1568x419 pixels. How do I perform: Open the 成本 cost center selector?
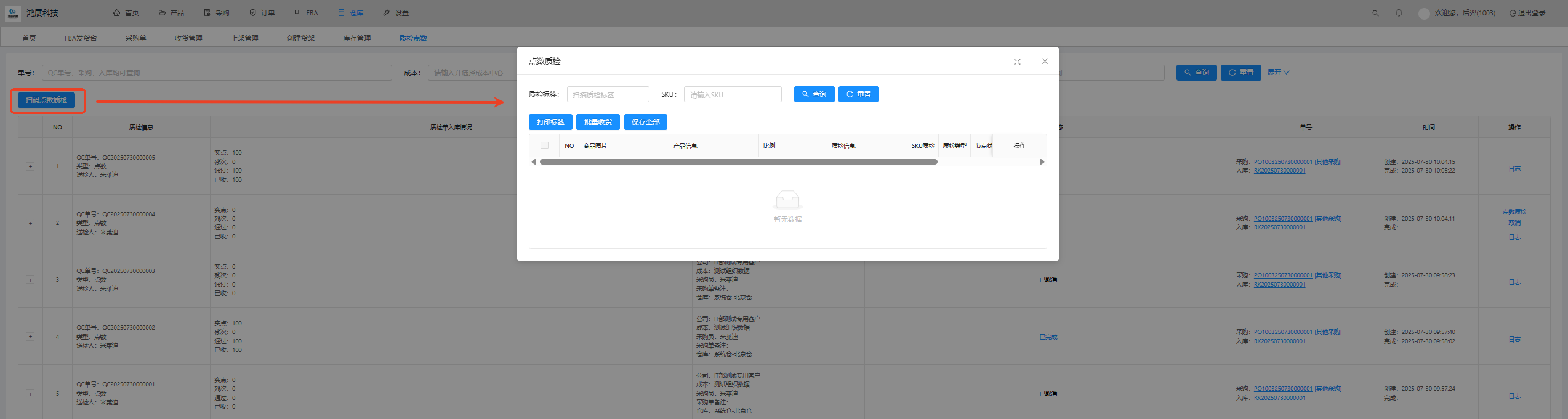tap(472, 73)
